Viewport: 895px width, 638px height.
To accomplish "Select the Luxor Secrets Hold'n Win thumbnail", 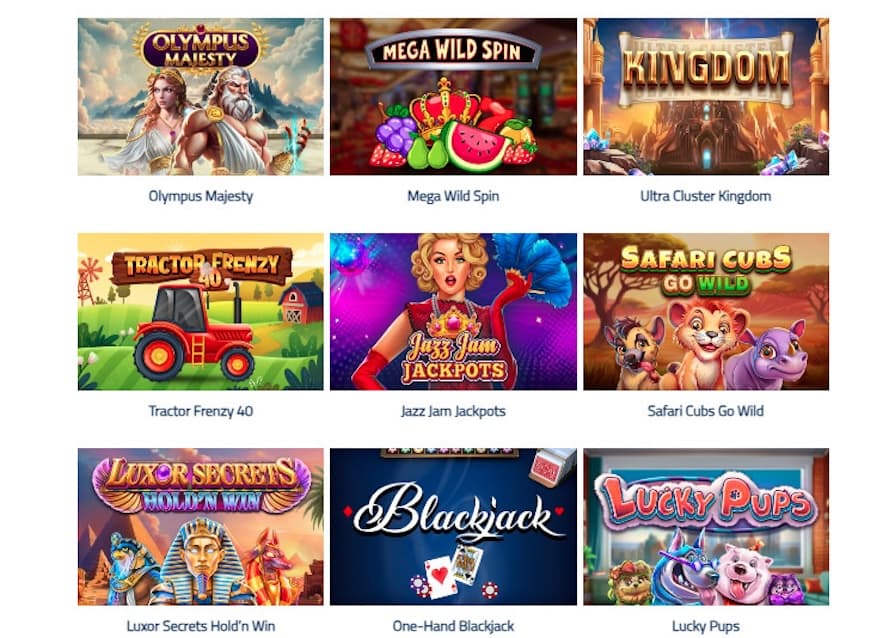I will point(200,527).
